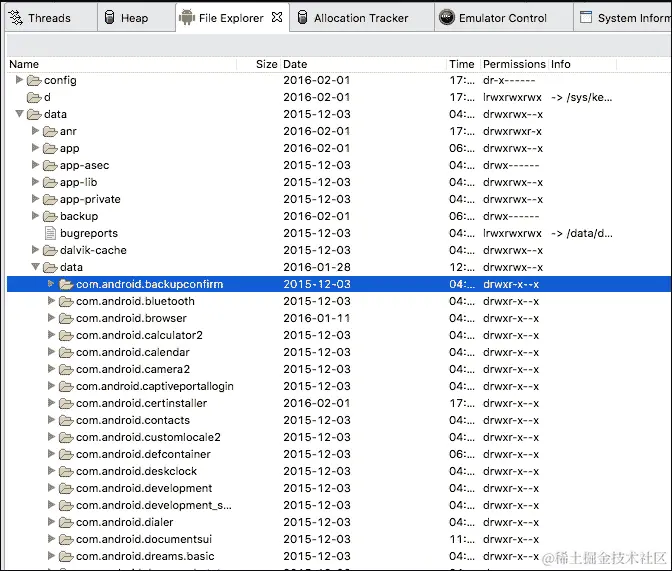Click the '-> /sys/ke...' info text
Image resolution: width=672 pixels, height=571 pixels.
click(x=582, y=97)
